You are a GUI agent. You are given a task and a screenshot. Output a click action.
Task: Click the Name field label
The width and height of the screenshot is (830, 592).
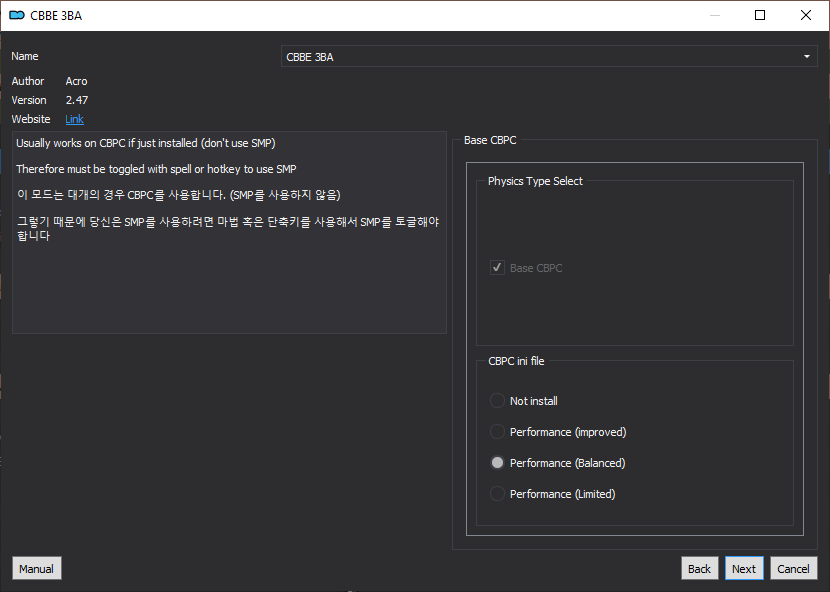(x=25, y=56)
